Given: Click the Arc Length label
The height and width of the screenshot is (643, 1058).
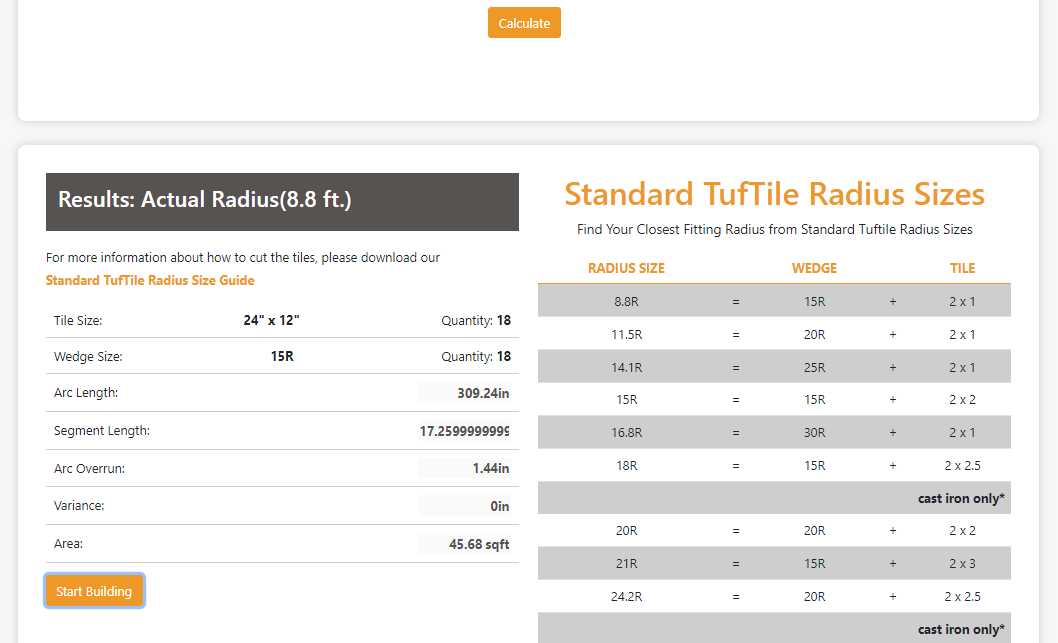Looking at the screenshot, I should (86, 393).
